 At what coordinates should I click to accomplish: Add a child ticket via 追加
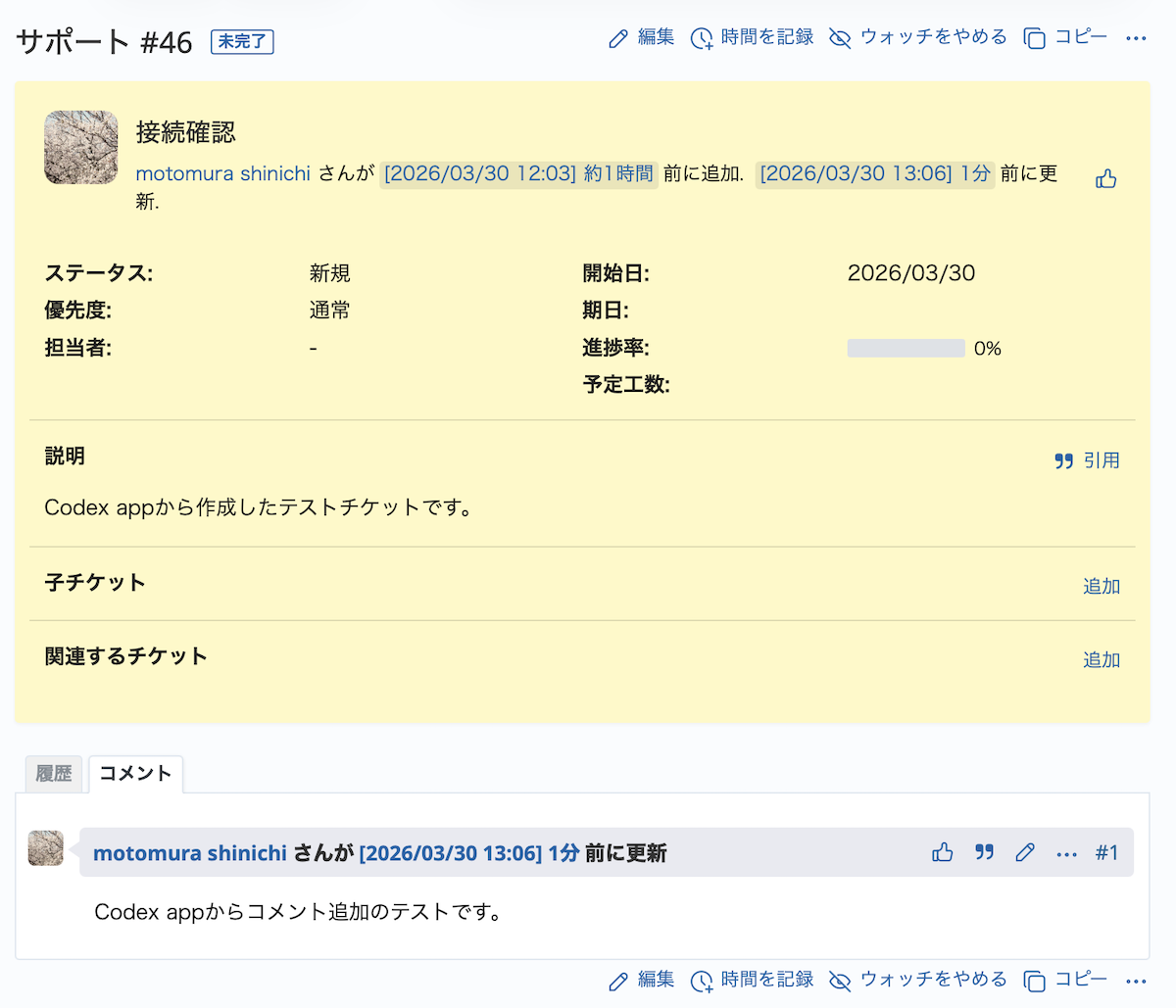(x=1101, y=586)
